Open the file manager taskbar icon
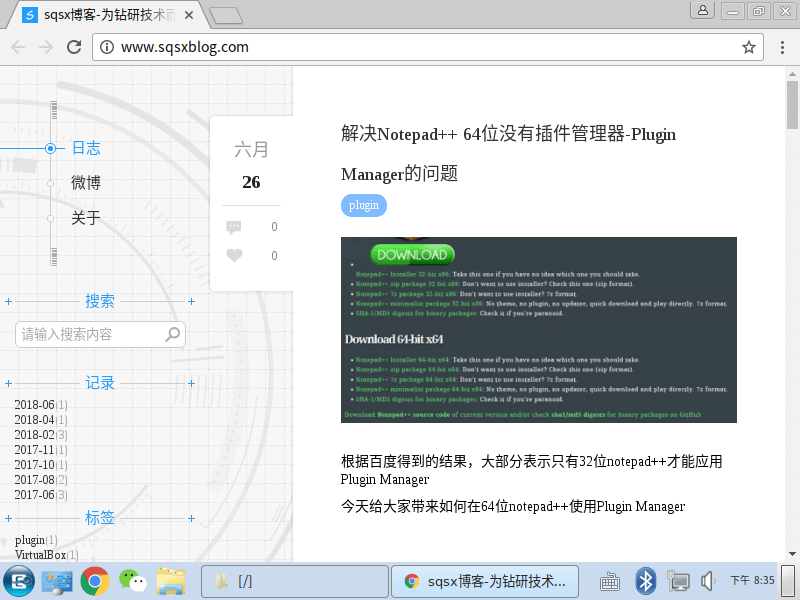 click(x=170, y=581)
